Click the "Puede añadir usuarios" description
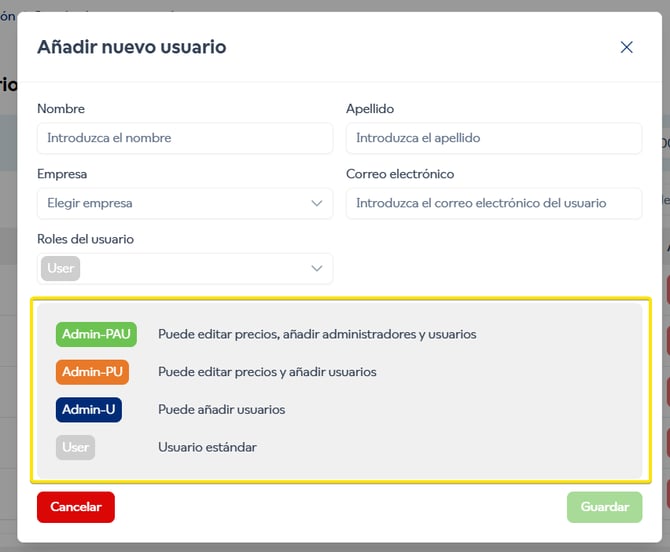 (x=221, y=409)
